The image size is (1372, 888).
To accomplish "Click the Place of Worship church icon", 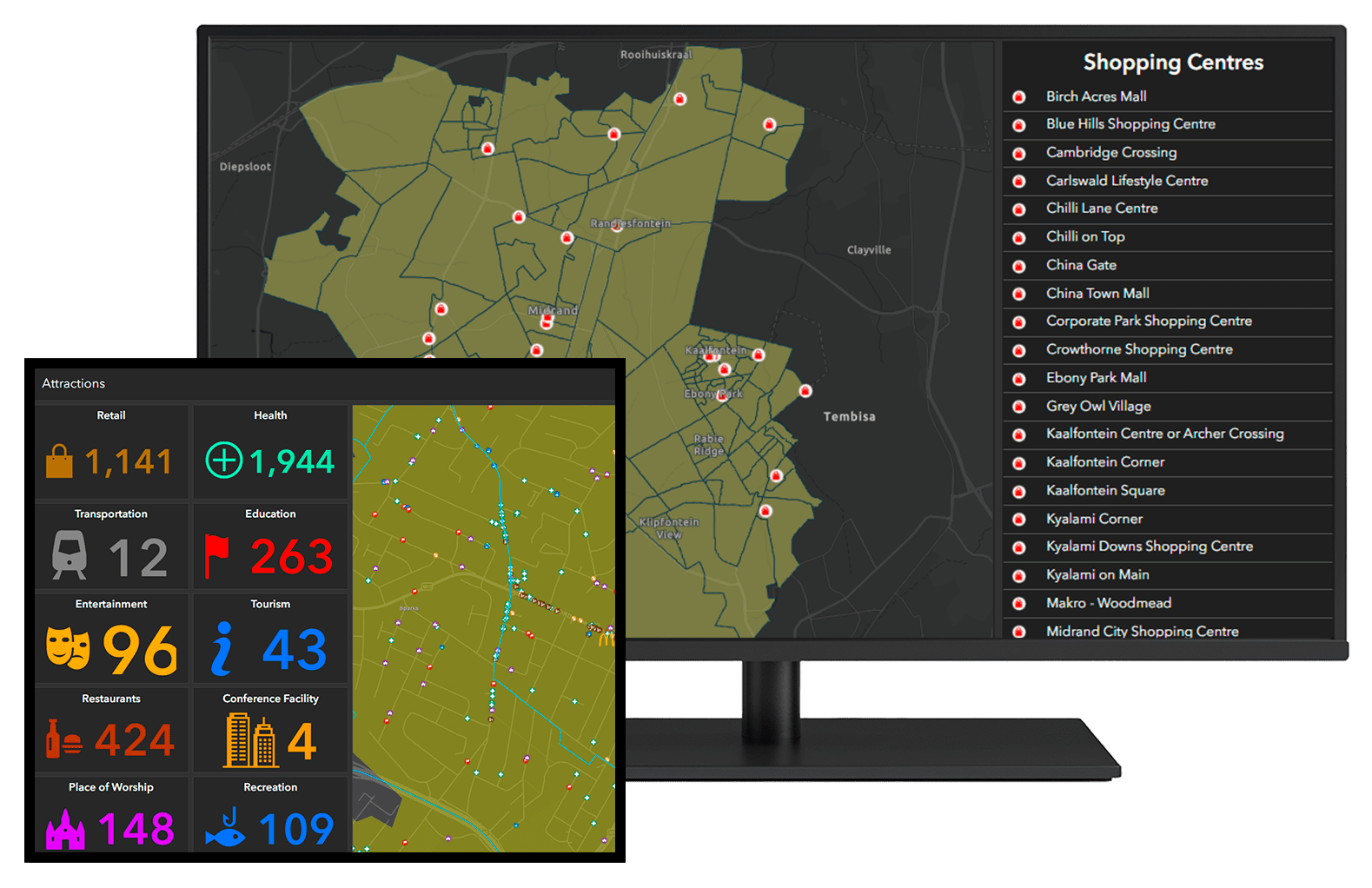I will pyautogui.click(x=65, y=829).
